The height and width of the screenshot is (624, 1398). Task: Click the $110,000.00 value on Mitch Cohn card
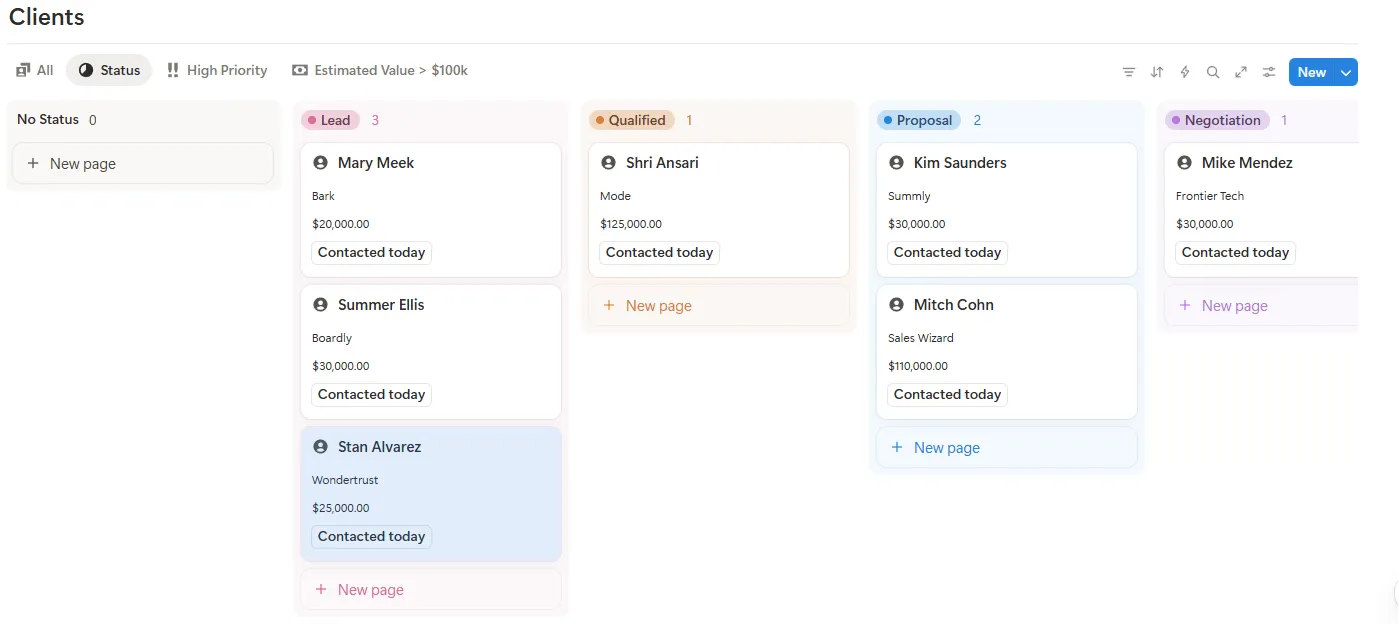(x=918, y=366)
